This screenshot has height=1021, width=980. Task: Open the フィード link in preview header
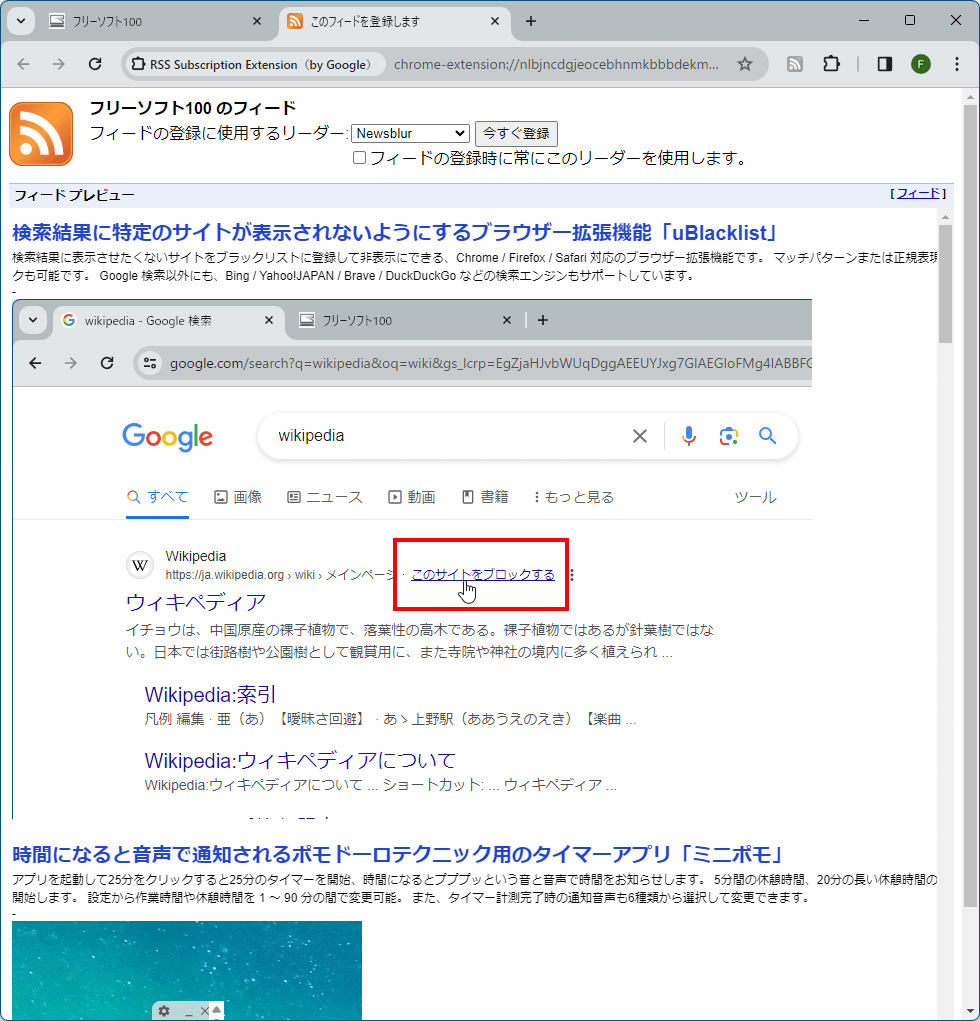(918, 193)
